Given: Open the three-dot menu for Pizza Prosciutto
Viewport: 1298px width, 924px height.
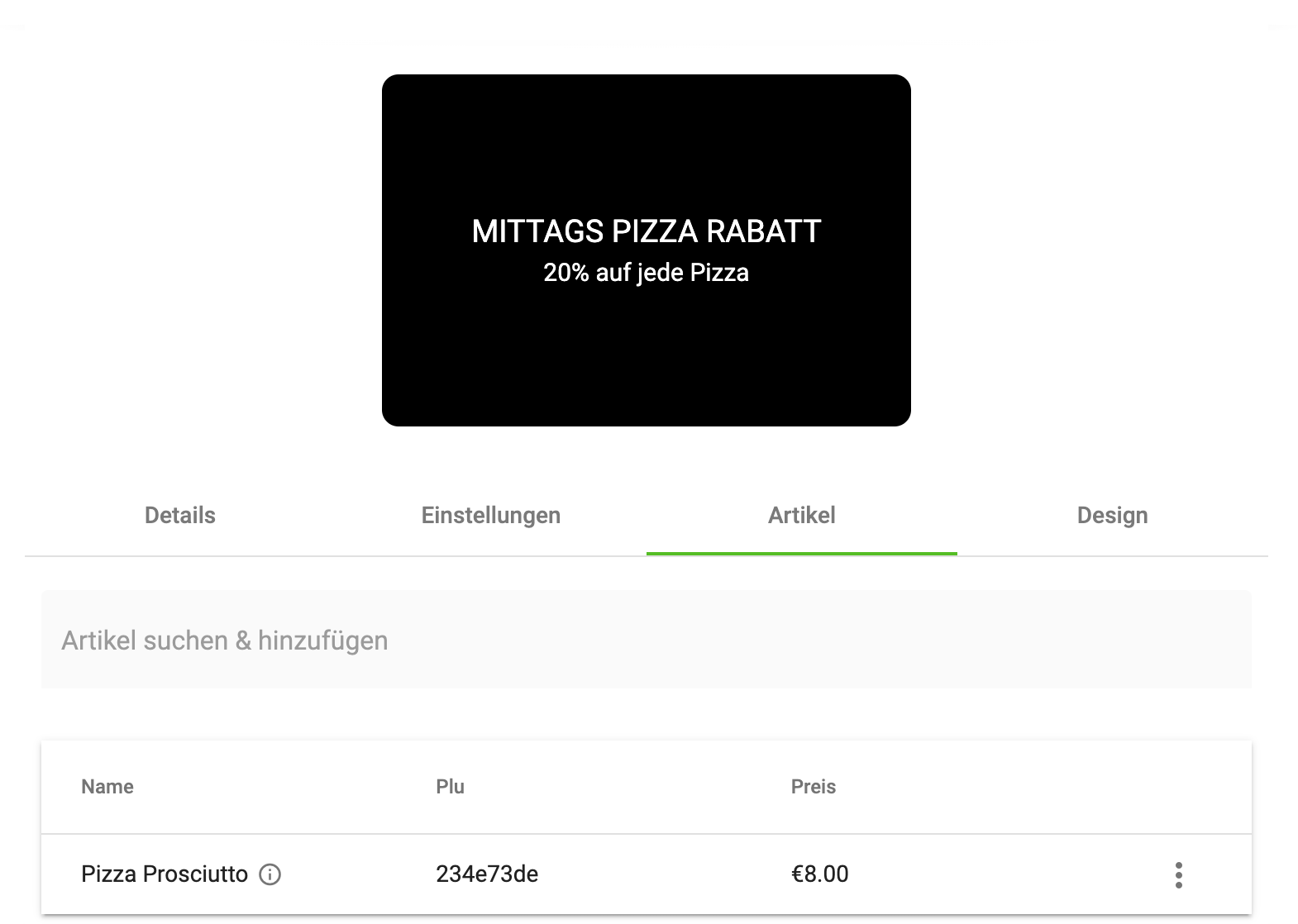Looking at the screenshot, I should point(1178,874).
